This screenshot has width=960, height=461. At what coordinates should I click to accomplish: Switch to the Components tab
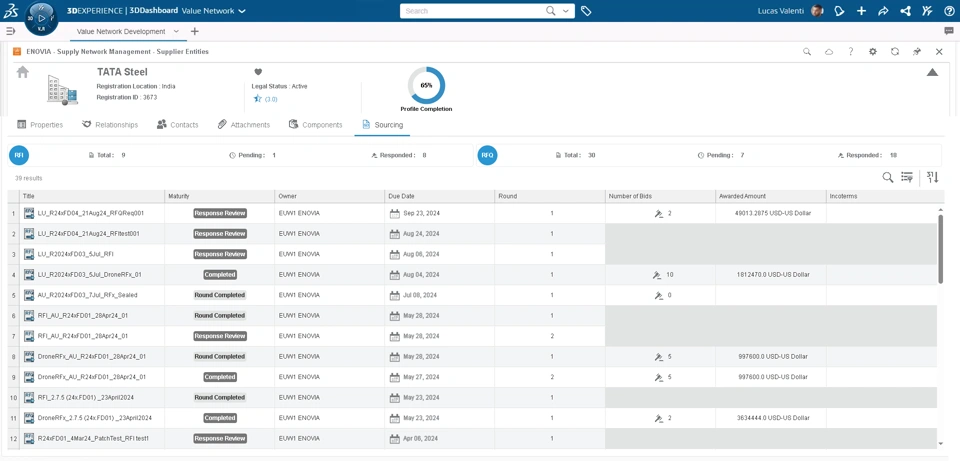tap(315, 125)
